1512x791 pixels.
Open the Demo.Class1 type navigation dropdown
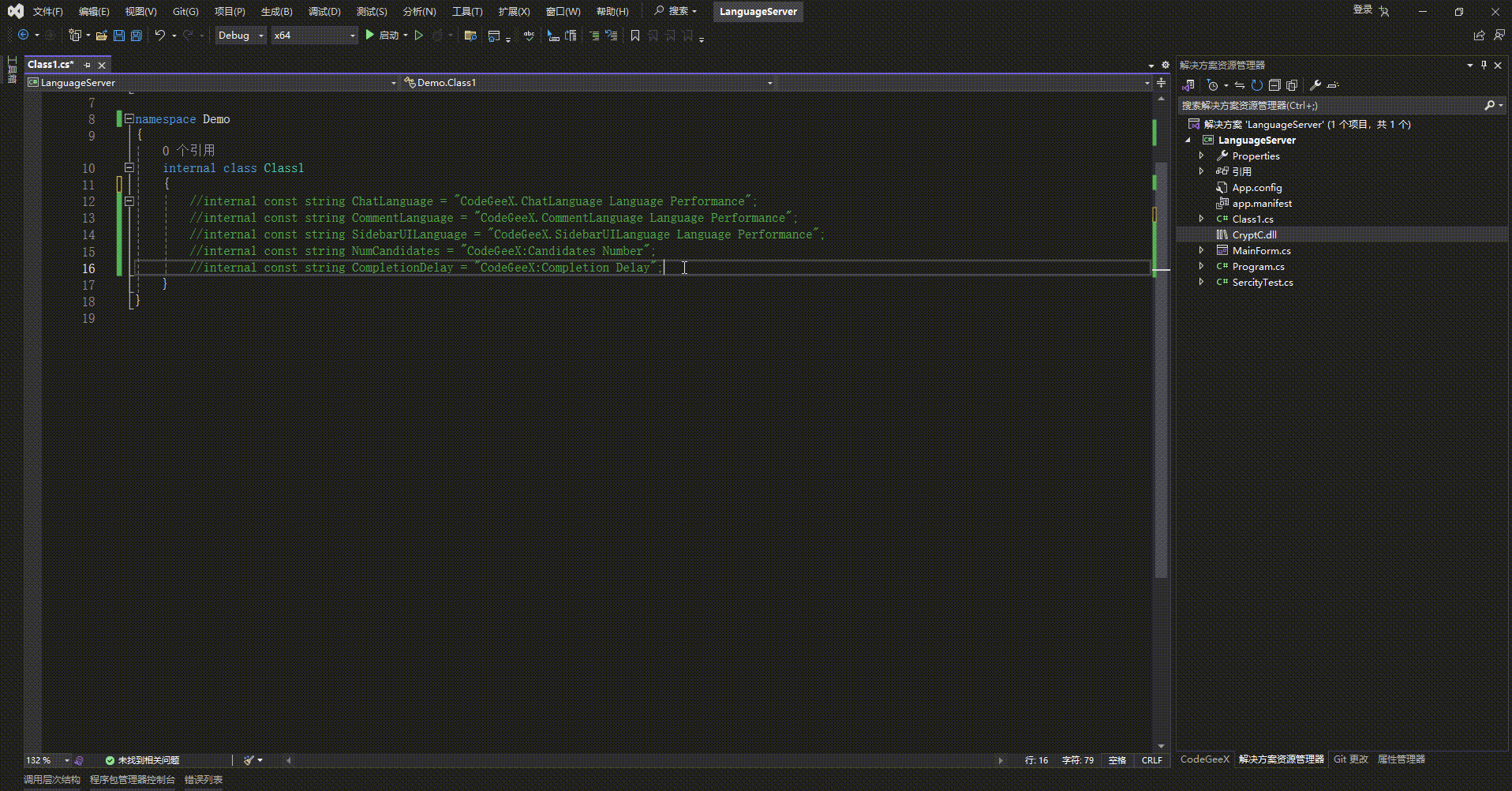pyautogui.click(x=588, y=83)
